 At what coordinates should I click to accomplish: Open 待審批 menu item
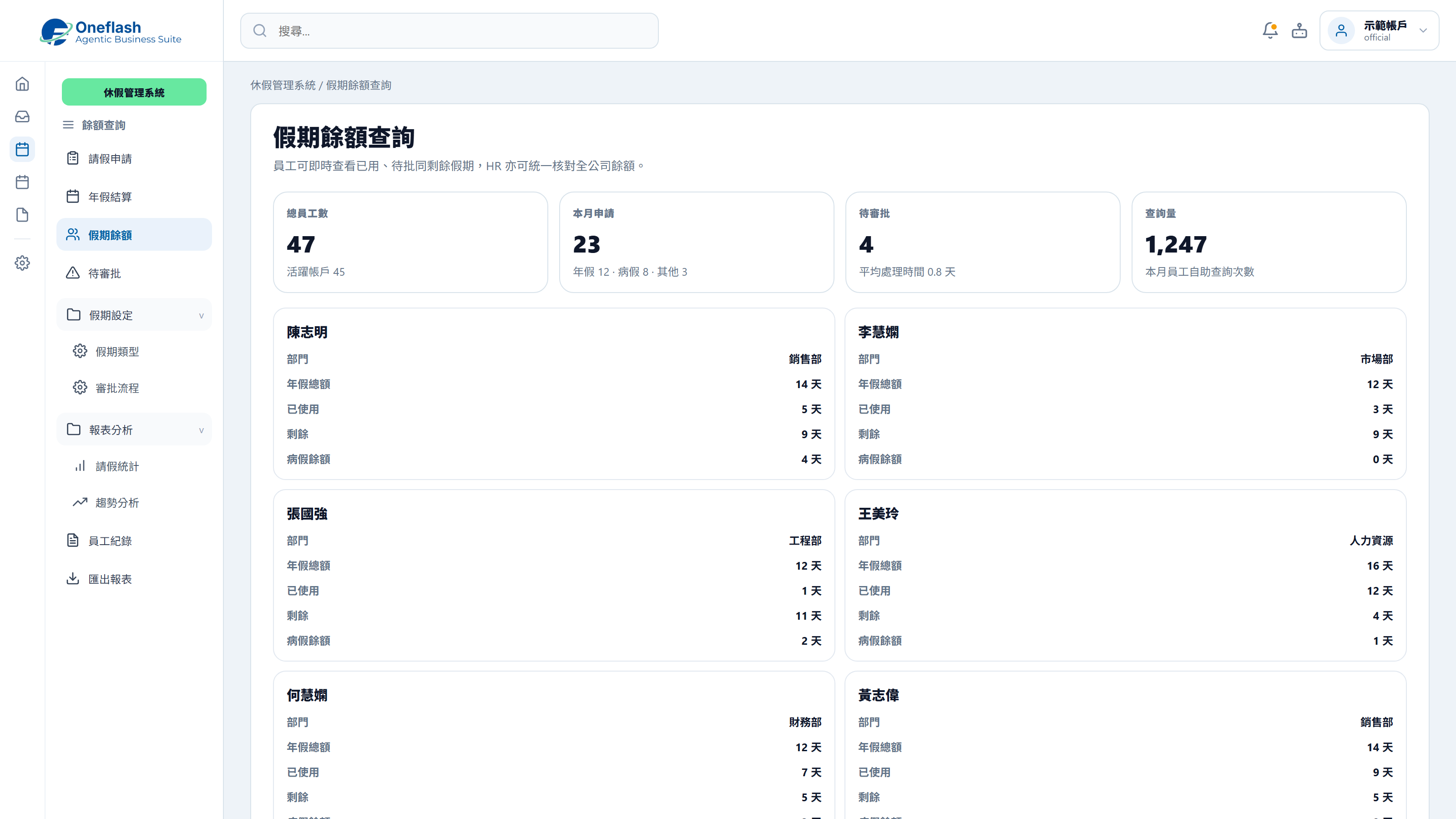coord(134,273)
